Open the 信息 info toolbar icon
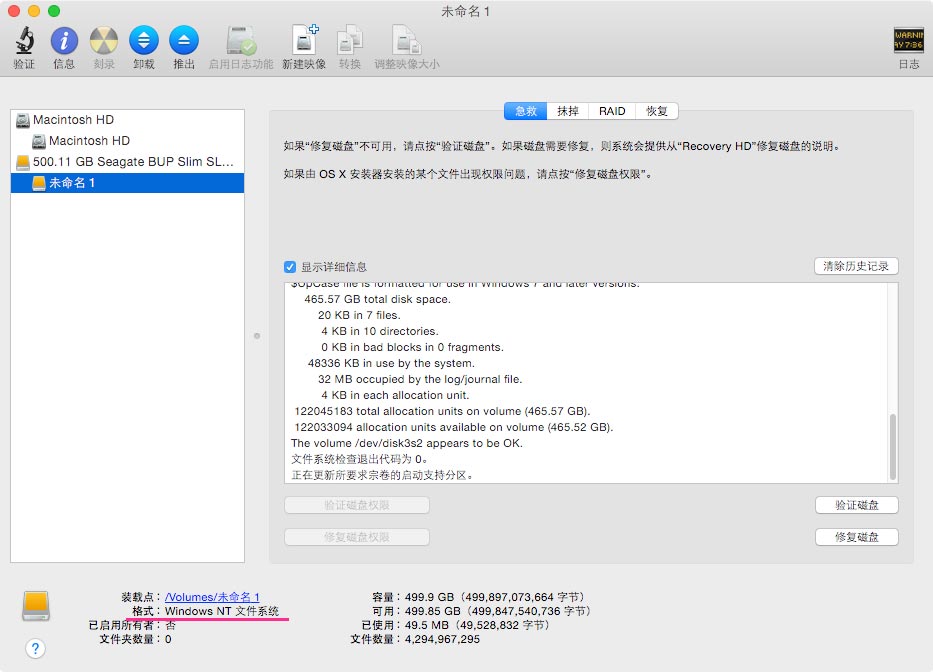933x672 pixels. [64, 41]
